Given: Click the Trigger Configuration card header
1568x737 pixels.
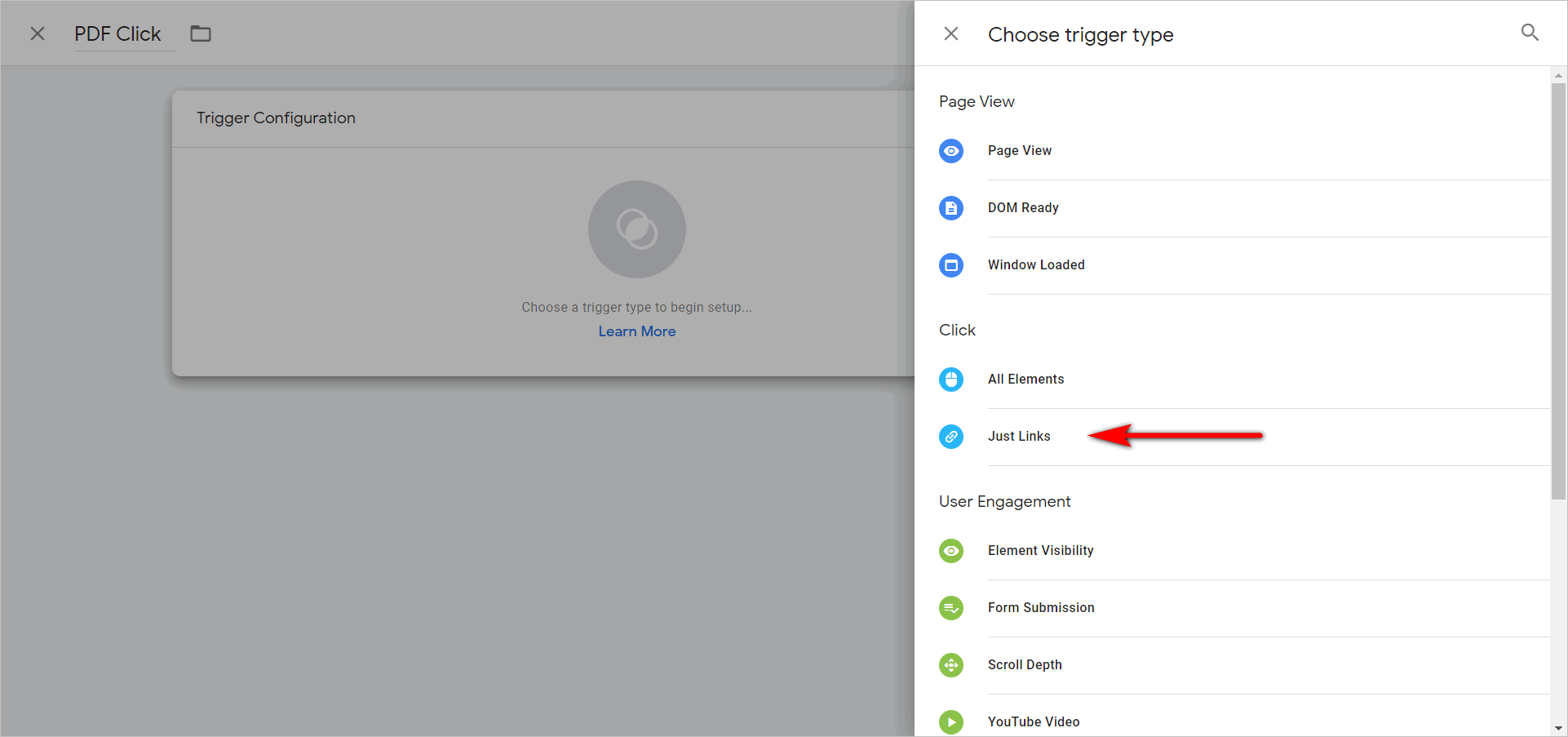Looking at the screenshot, I should (276, 118).
